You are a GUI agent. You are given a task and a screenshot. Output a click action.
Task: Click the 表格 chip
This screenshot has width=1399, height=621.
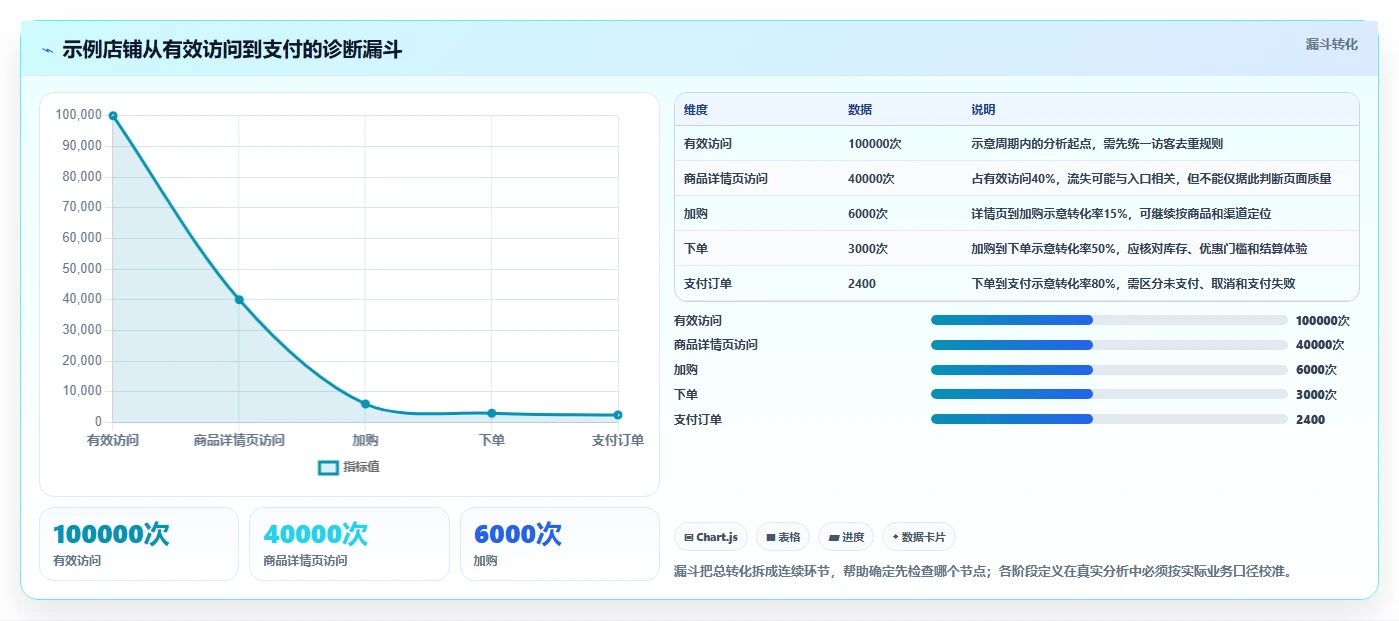tap(783, 537)
